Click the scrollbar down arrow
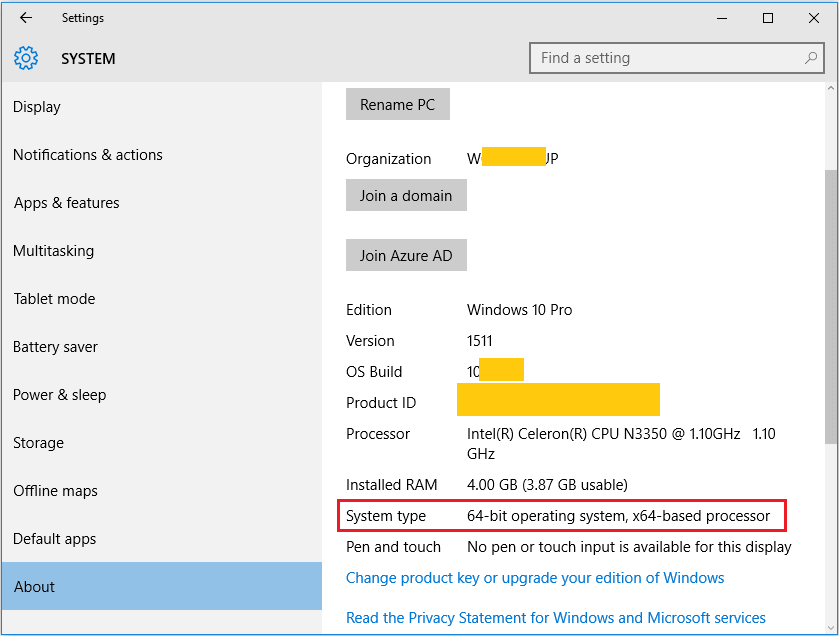Screen dimensions: 839x636 click(x=830, y=628)
